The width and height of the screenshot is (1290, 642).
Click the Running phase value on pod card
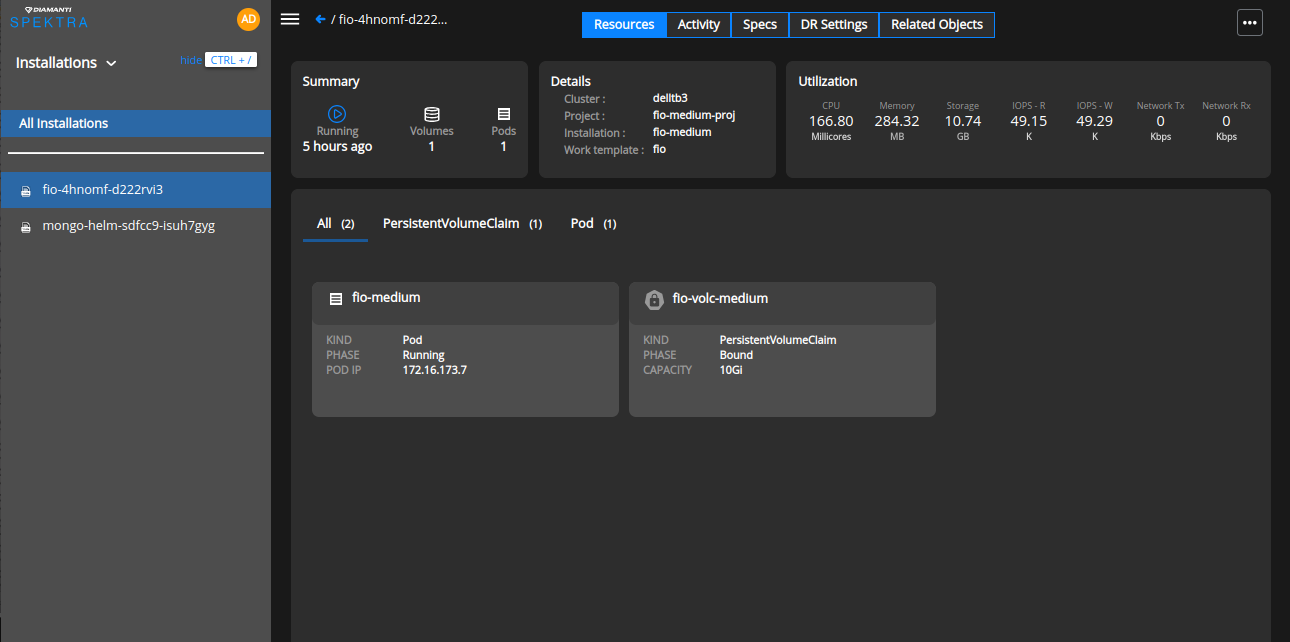point(424,355)
